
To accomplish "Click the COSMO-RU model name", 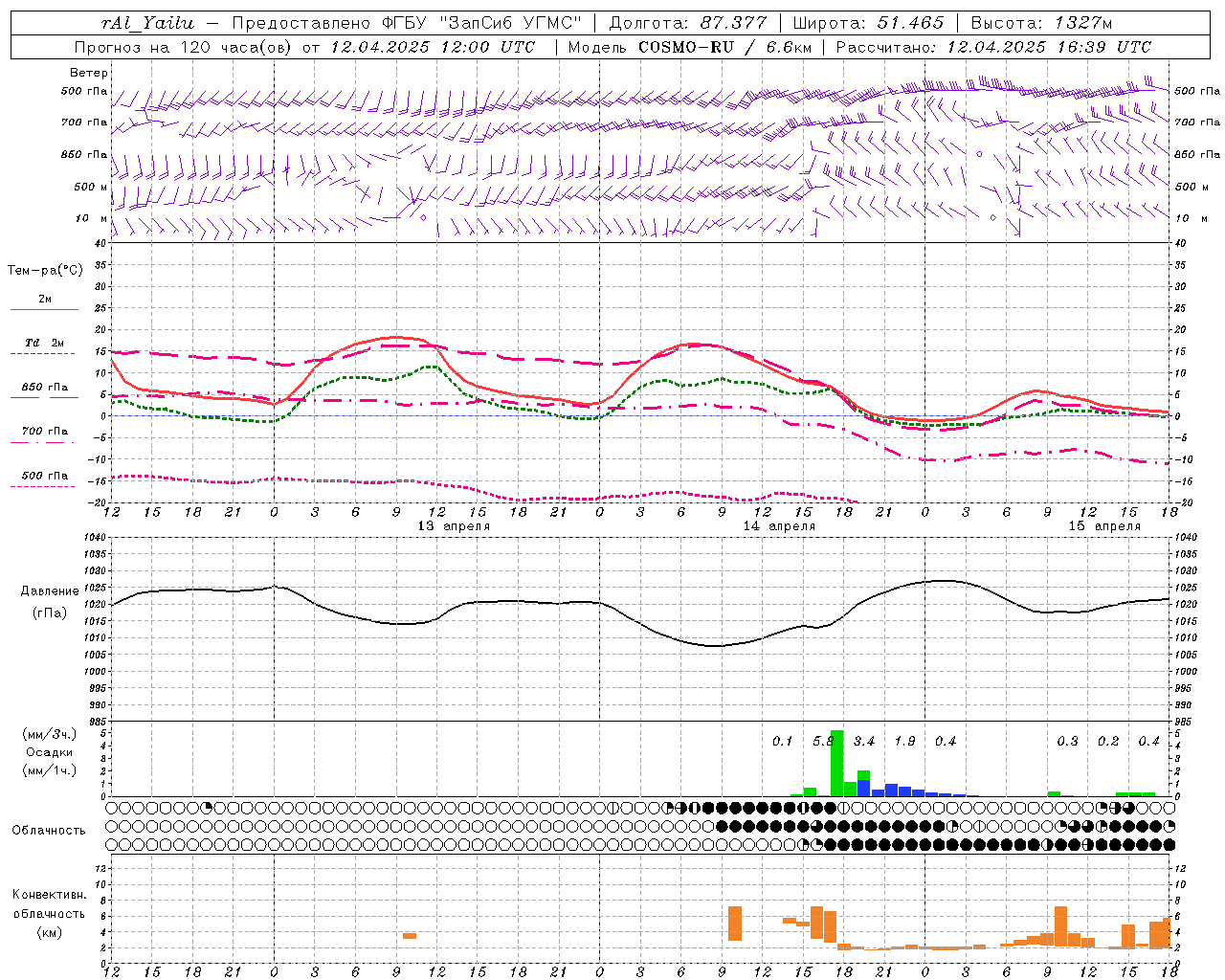I will pyautogui.click(x=686, y=47).
